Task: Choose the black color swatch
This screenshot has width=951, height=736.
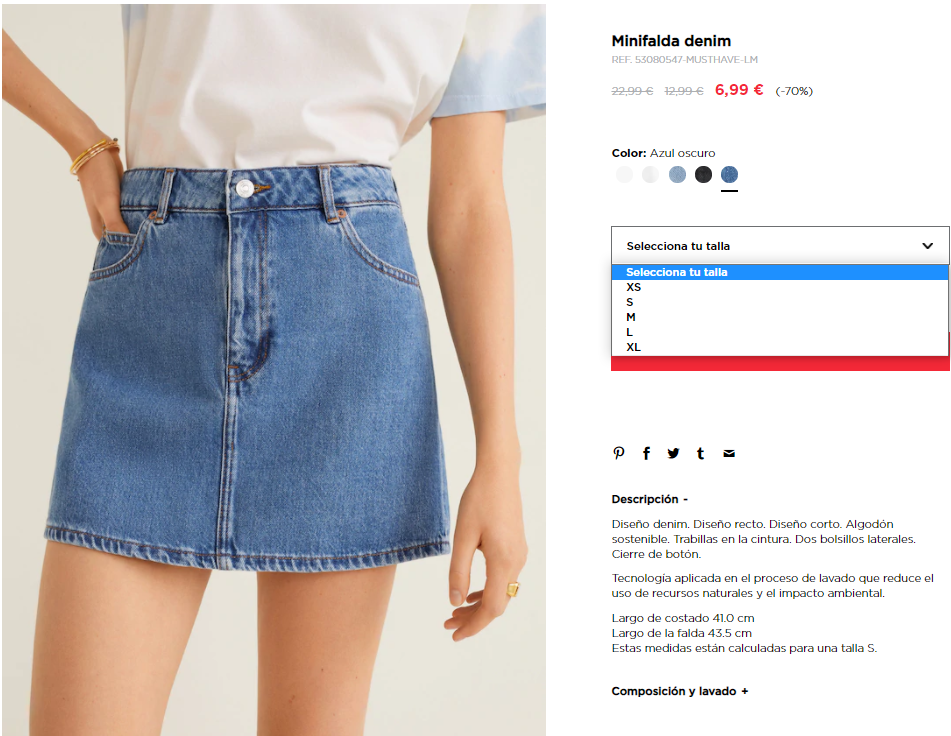Action: 703,175
